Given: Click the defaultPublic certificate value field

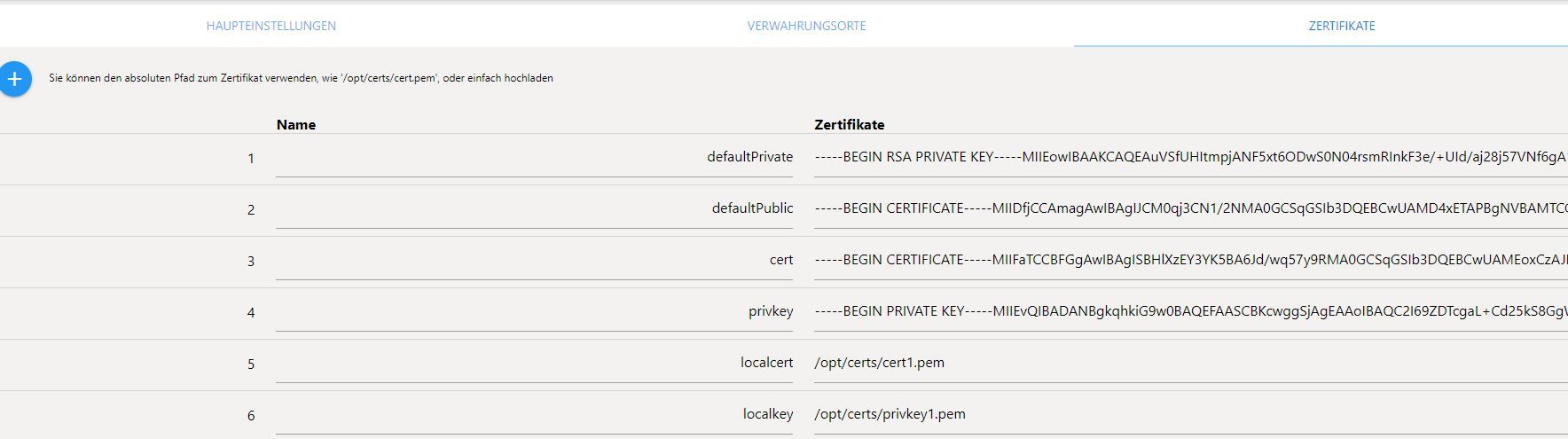Looking at the screenshot, I should point(1188,209).
